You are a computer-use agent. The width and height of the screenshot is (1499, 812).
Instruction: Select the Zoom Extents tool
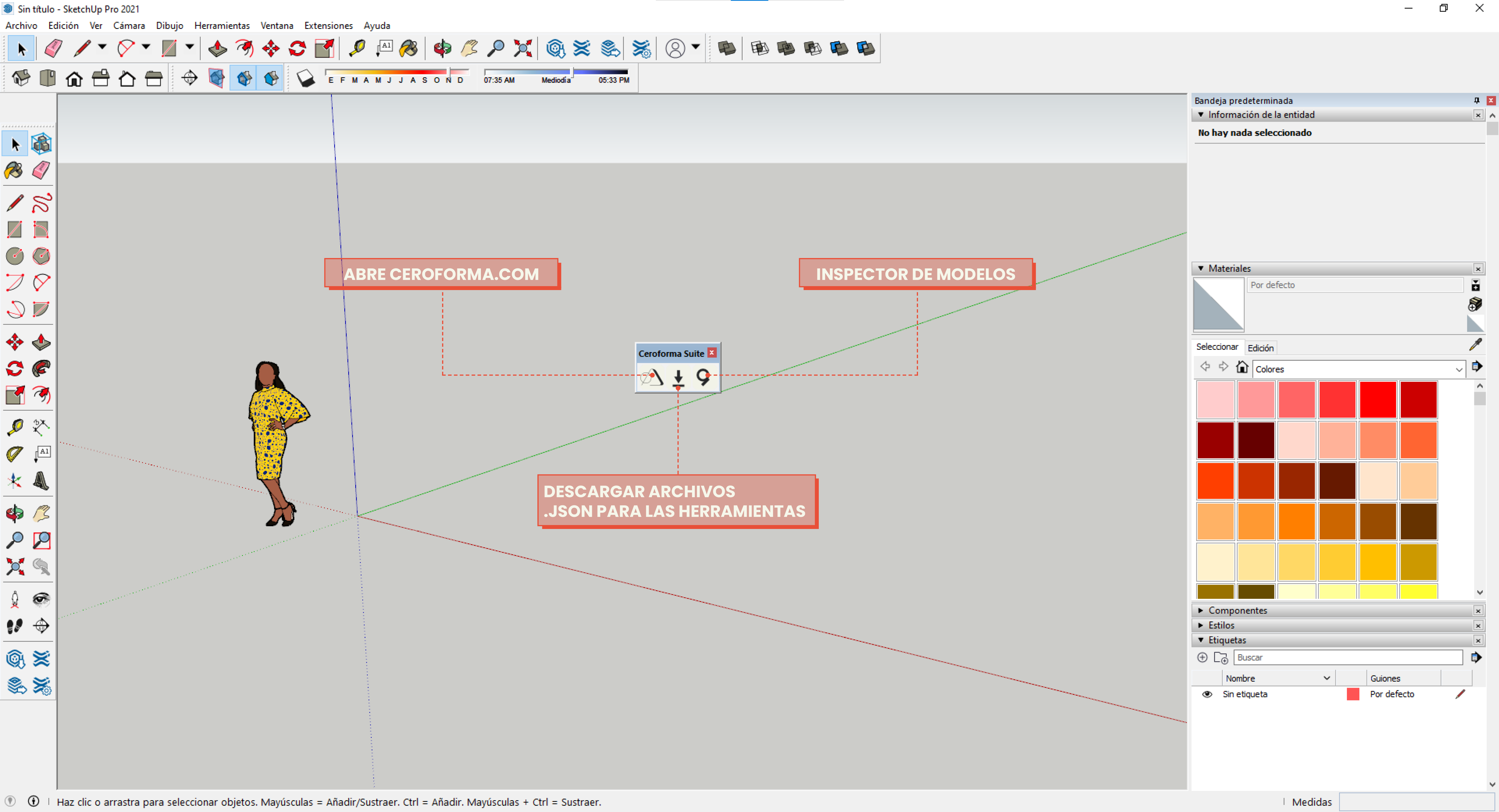click(x=523, y=48)
